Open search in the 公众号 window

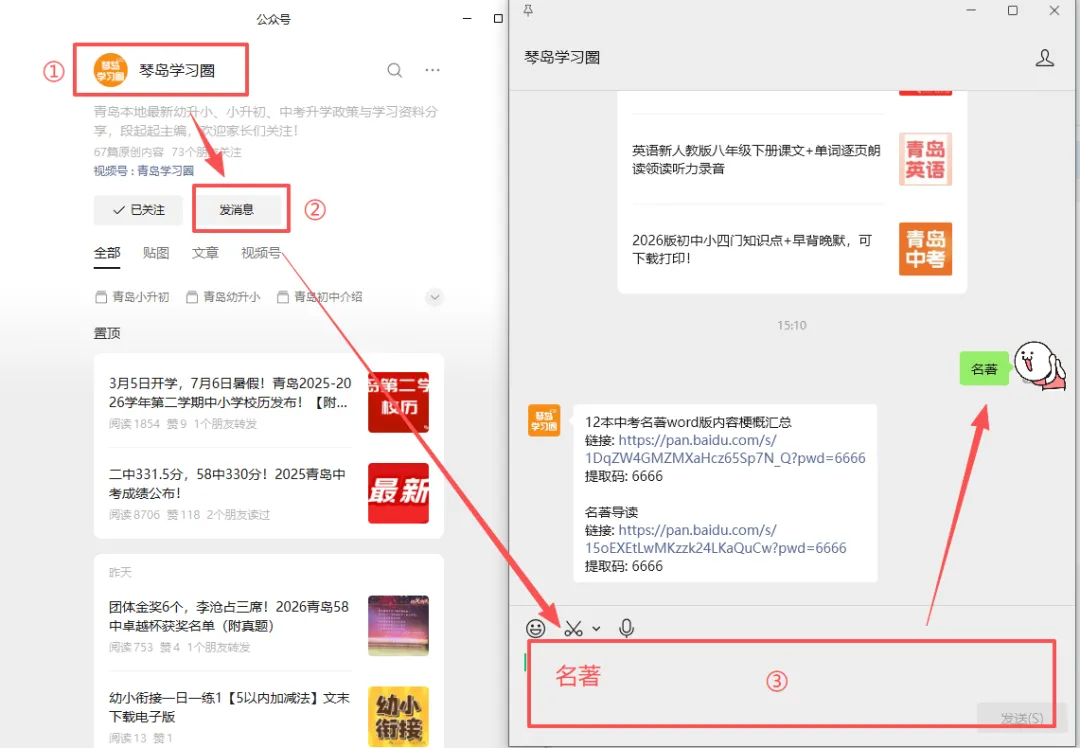[395, 70]
